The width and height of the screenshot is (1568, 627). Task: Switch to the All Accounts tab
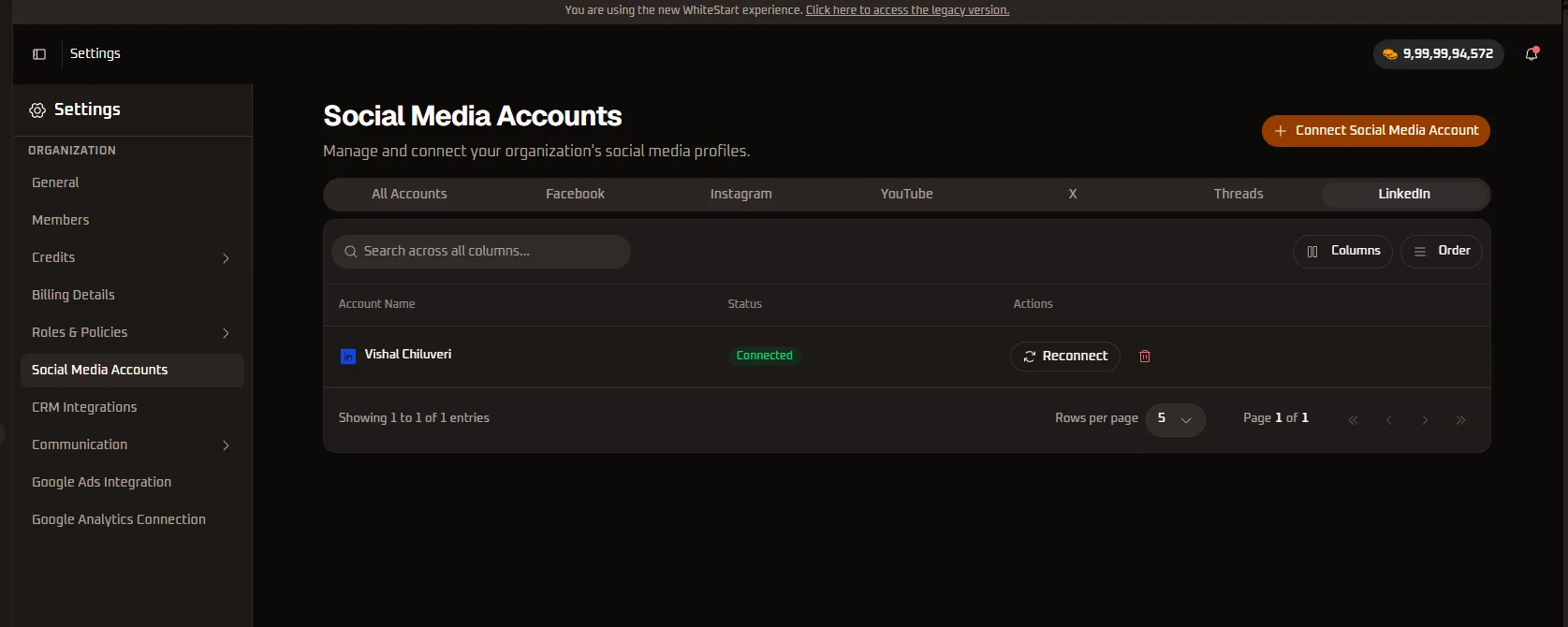coord(409,194)
